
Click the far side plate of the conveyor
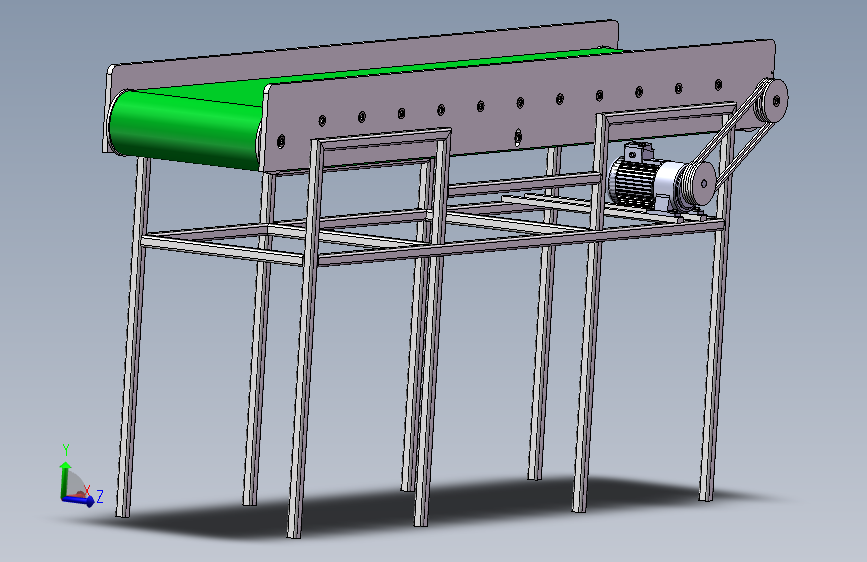359,53
